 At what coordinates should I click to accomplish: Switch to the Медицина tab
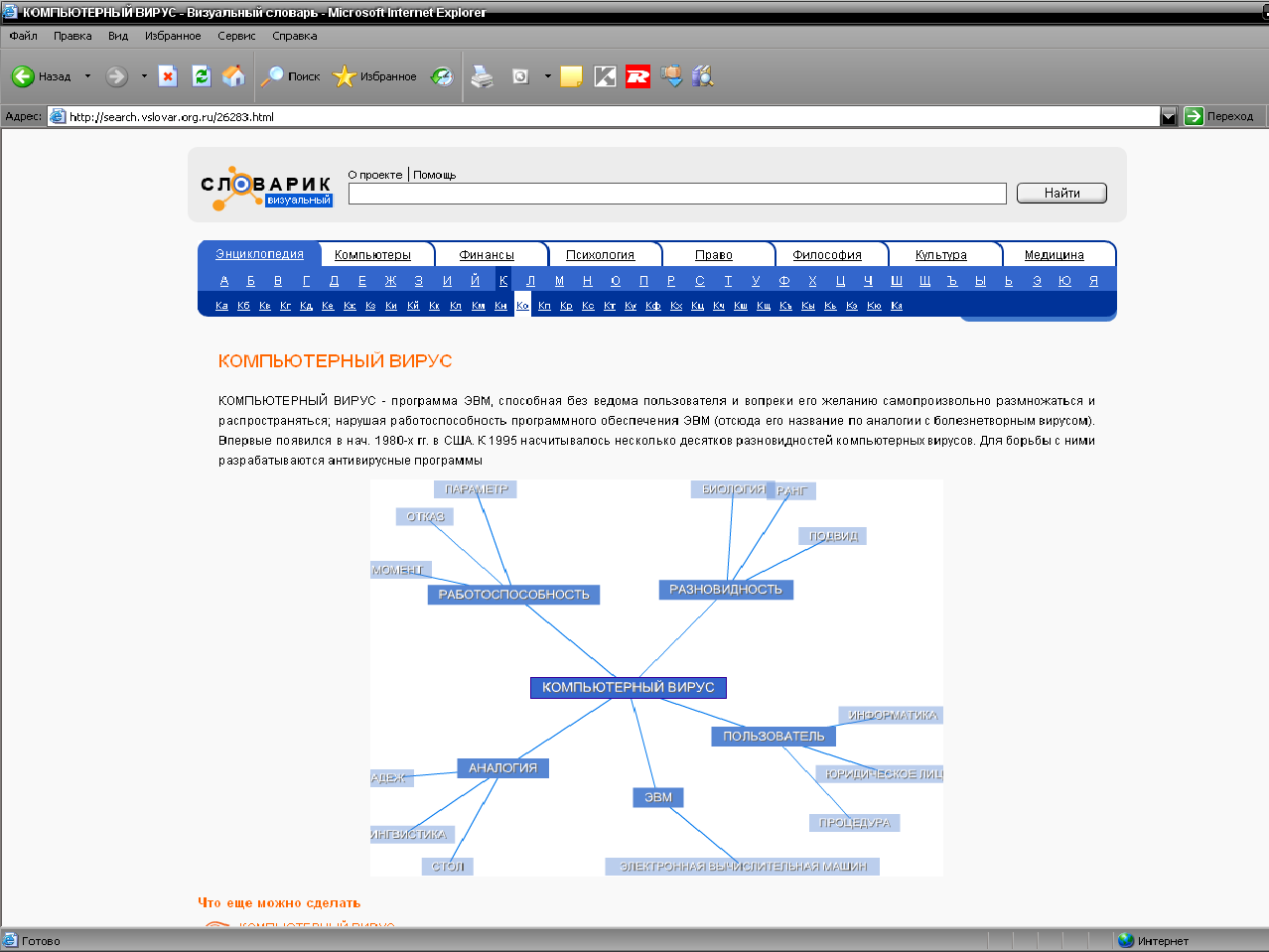pyautogui.click(x=1055, y=255)
